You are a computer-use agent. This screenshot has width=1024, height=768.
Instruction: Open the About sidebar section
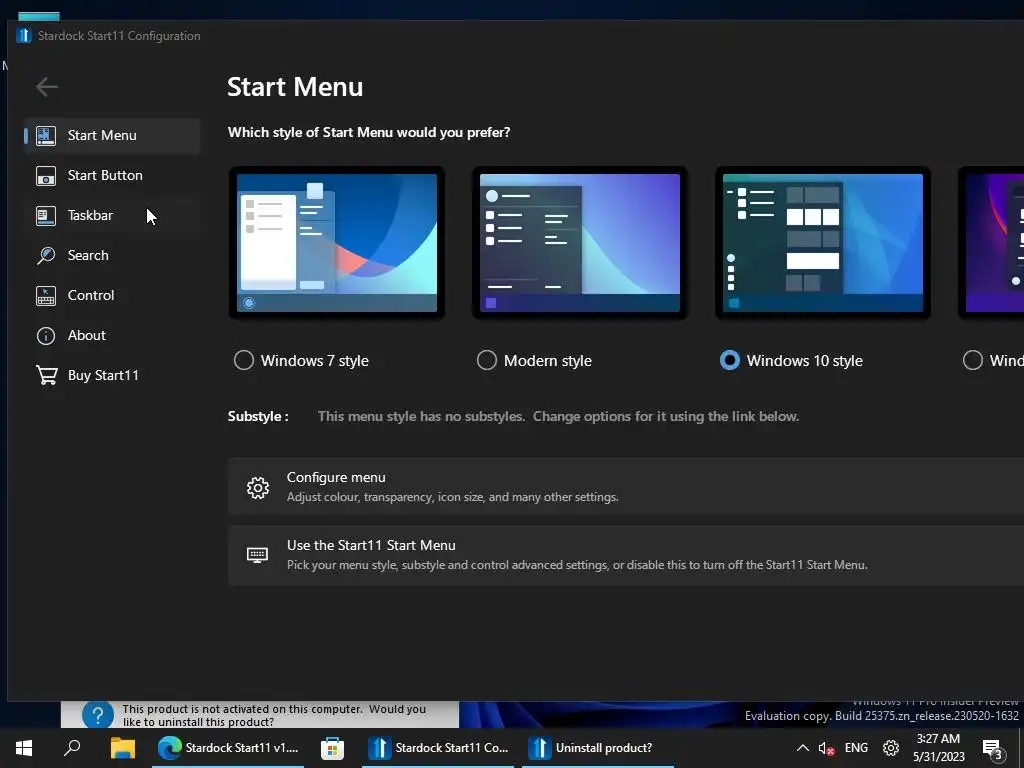pyautogui.click(x=112, y=335)
